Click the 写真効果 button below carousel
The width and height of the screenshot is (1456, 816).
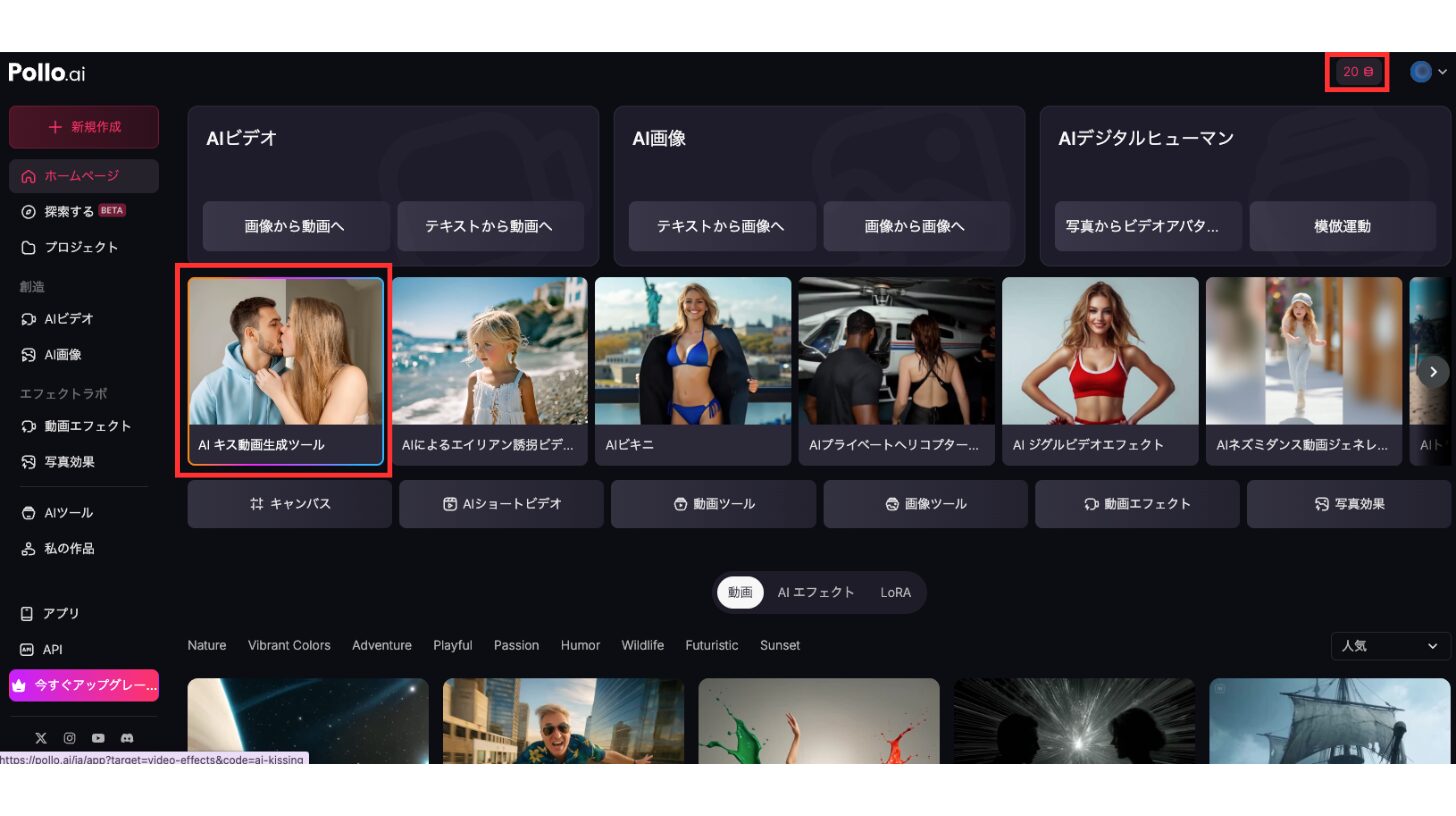(x=1349, y=504)
